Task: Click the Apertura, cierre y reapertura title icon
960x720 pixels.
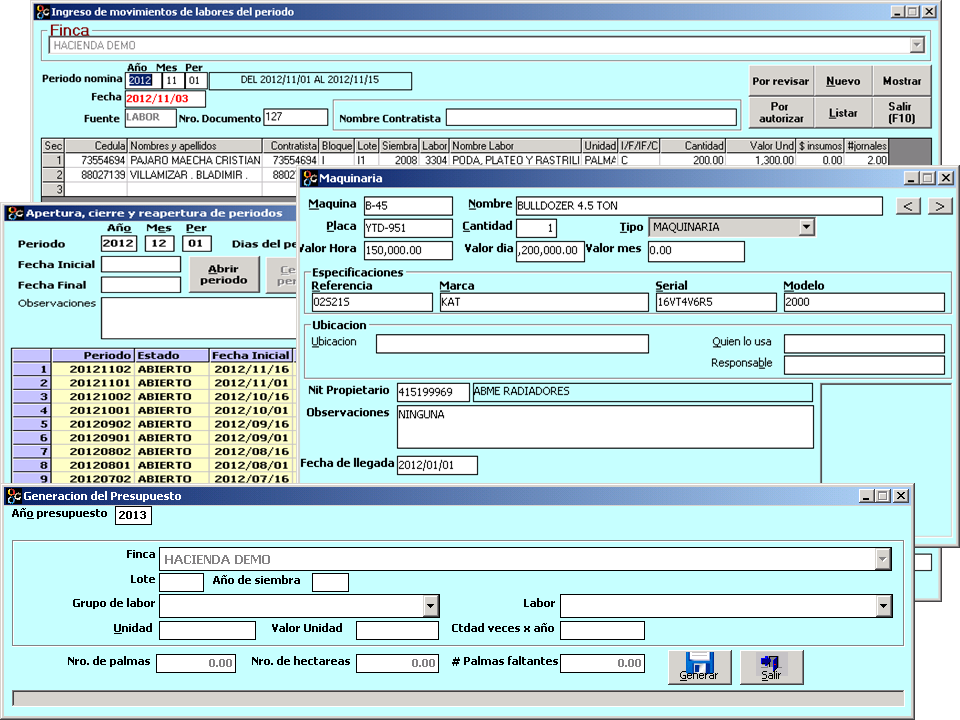Action: [15, 213]
